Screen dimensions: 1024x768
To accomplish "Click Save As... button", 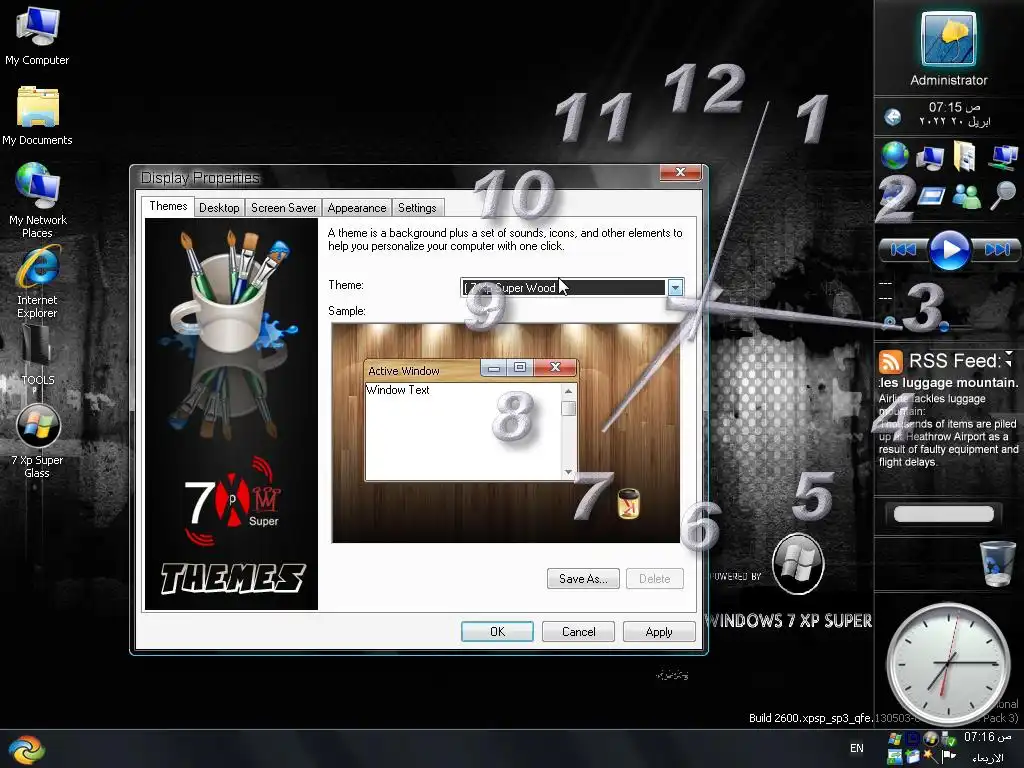I will [x=583, y=579].
